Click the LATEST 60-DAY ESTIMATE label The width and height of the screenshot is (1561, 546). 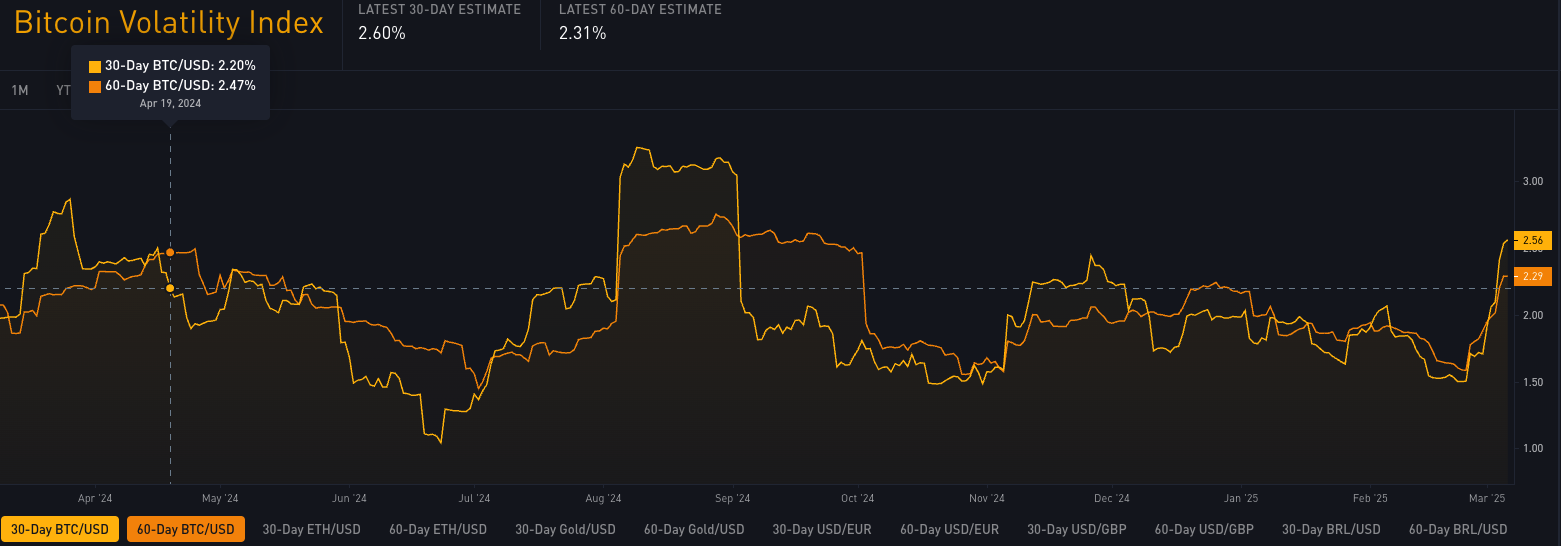640,10
